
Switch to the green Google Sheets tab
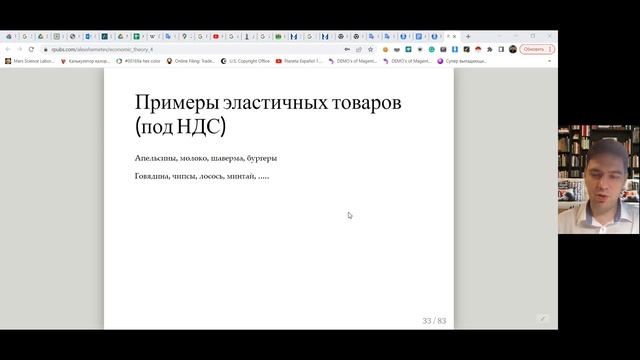137,36
